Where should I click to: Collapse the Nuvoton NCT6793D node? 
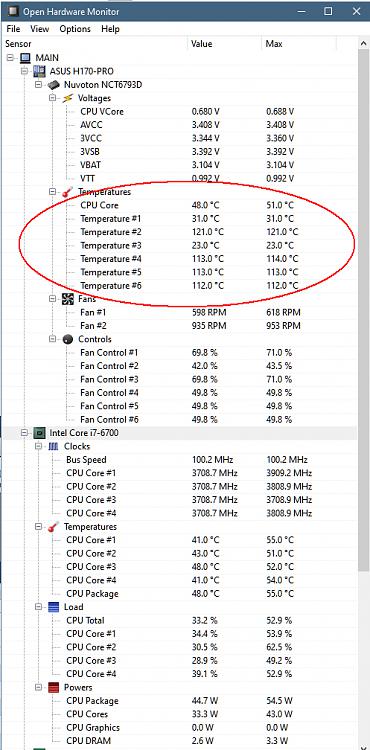point(39,85)
